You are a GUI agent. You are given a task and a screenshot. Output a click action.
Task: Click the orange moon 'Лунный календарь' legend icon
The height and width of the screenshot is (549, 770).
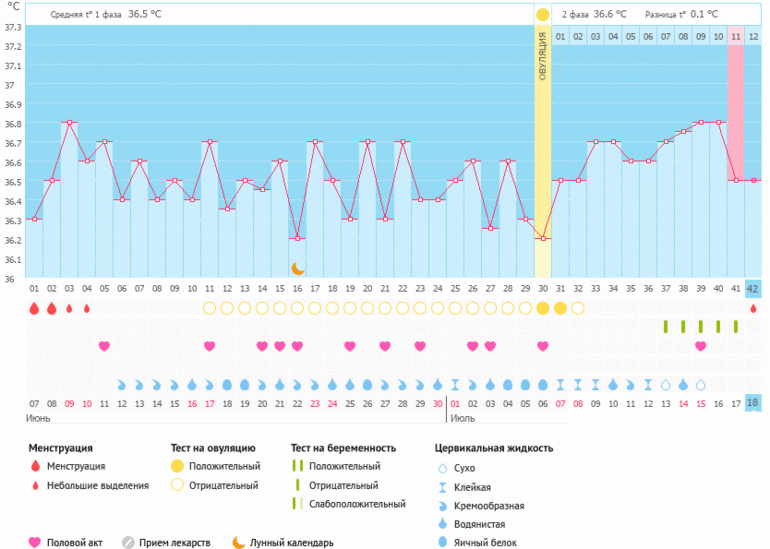(x=238, y=542)
